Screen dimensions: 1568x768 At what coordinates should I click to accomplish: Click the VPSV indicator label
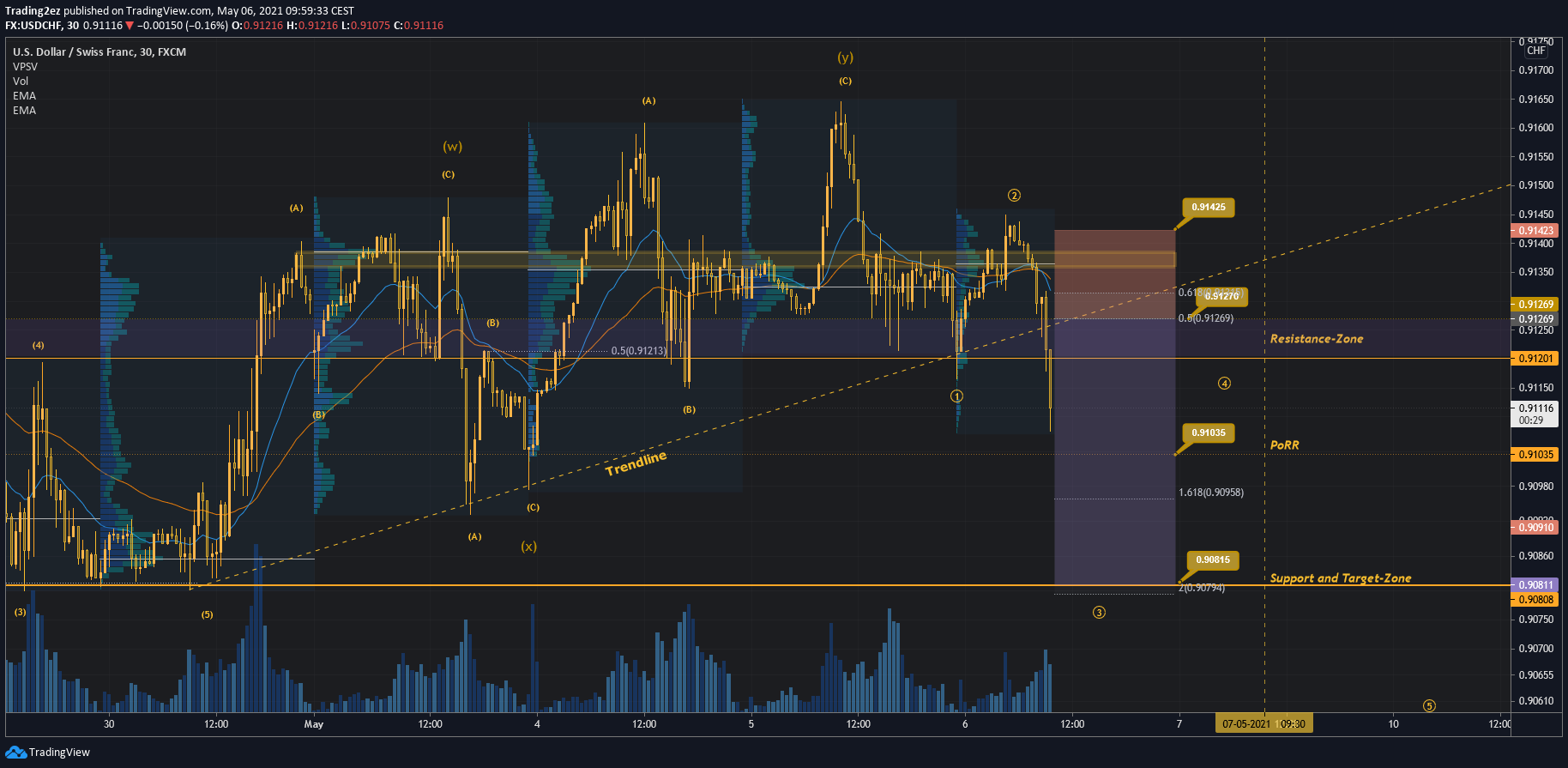pyautogui.click(x=25, y=66)
